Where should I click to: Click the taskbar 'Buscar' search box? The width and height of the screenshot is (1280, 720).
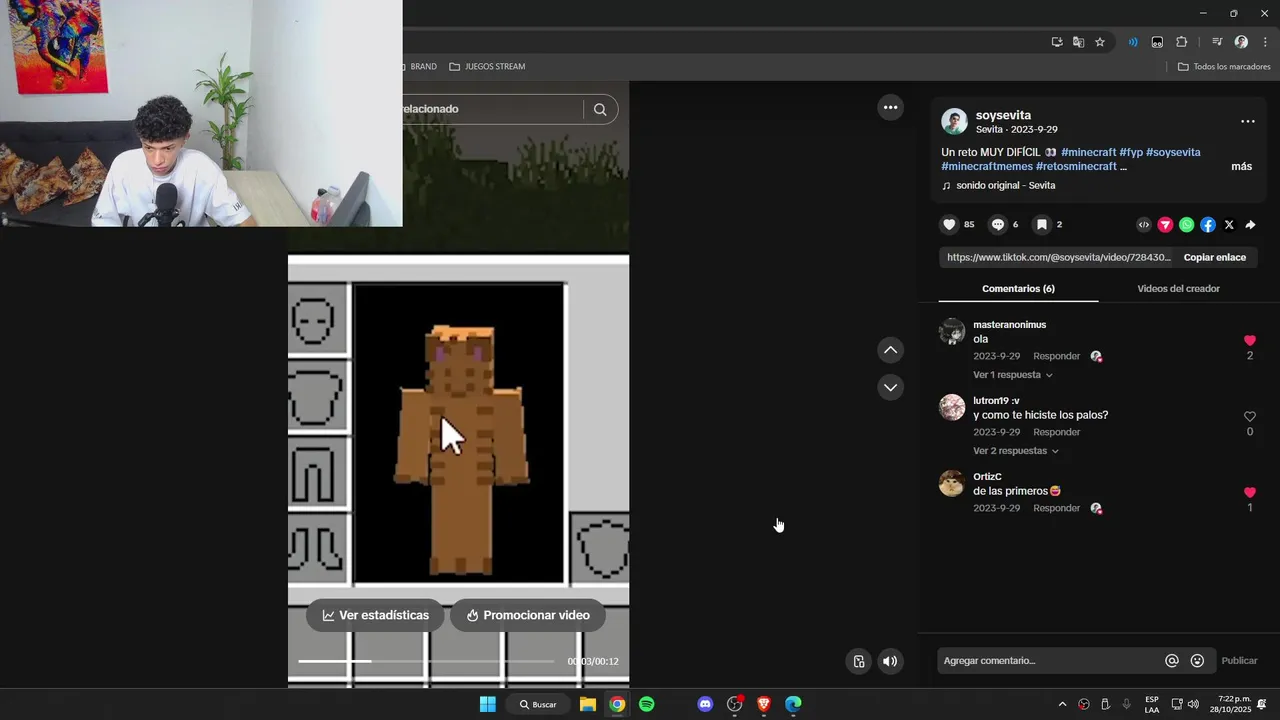coord(538,704)
